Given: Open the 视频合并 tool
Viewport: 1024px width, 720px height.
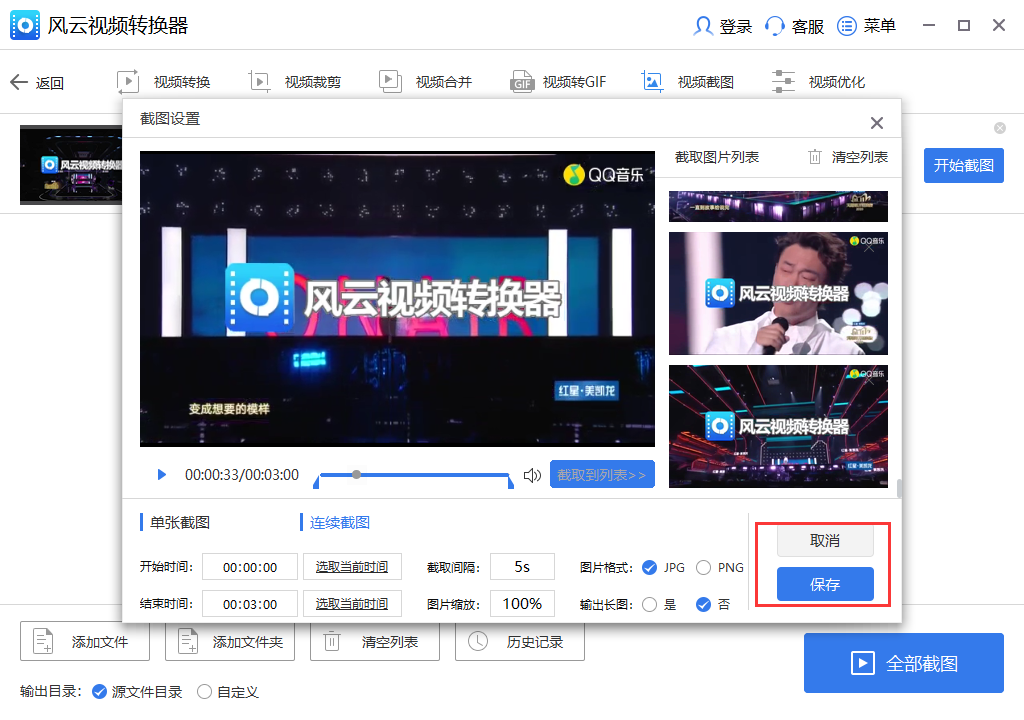Looking at the screenshot, I should 425,82.
